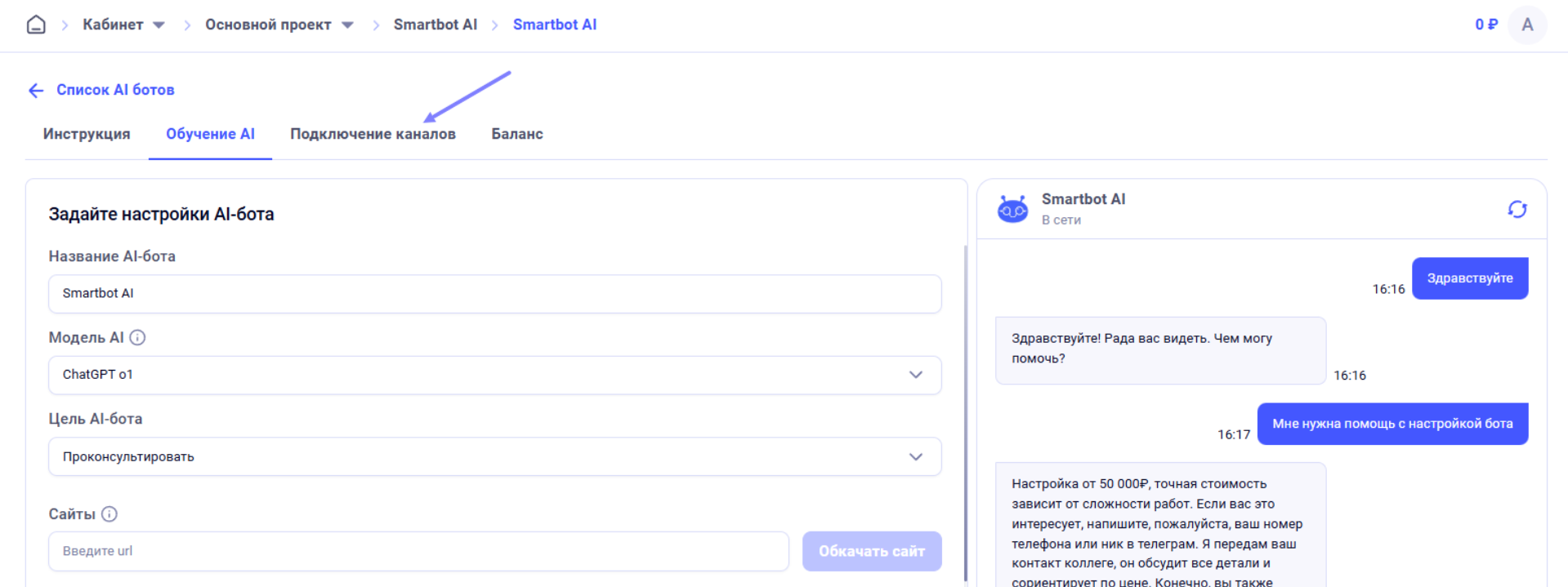Image resolution: width=1568 pixels, height=587 pixels.
Task: Click the home icon in breadcrumb
Action: click(36, 24)
